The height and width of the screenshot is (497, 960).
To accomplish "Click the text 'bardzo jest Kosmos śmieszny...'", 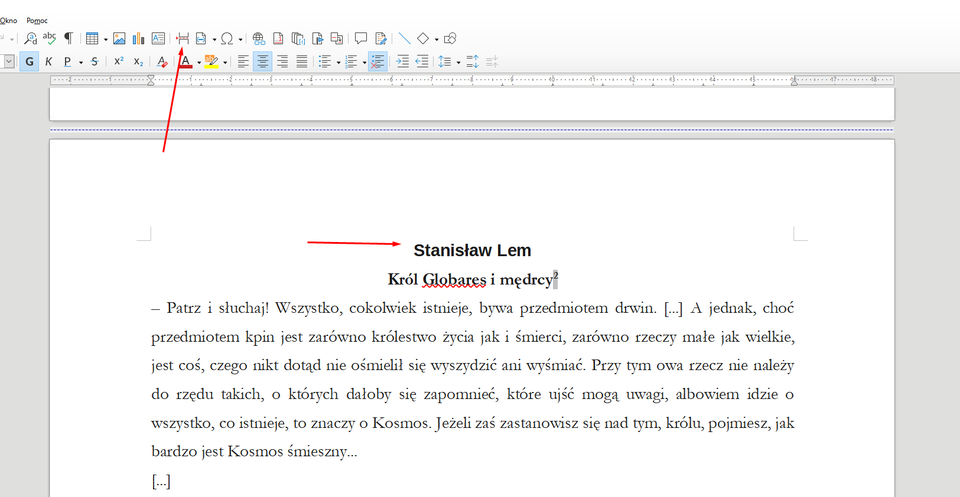I will point(254,452).
